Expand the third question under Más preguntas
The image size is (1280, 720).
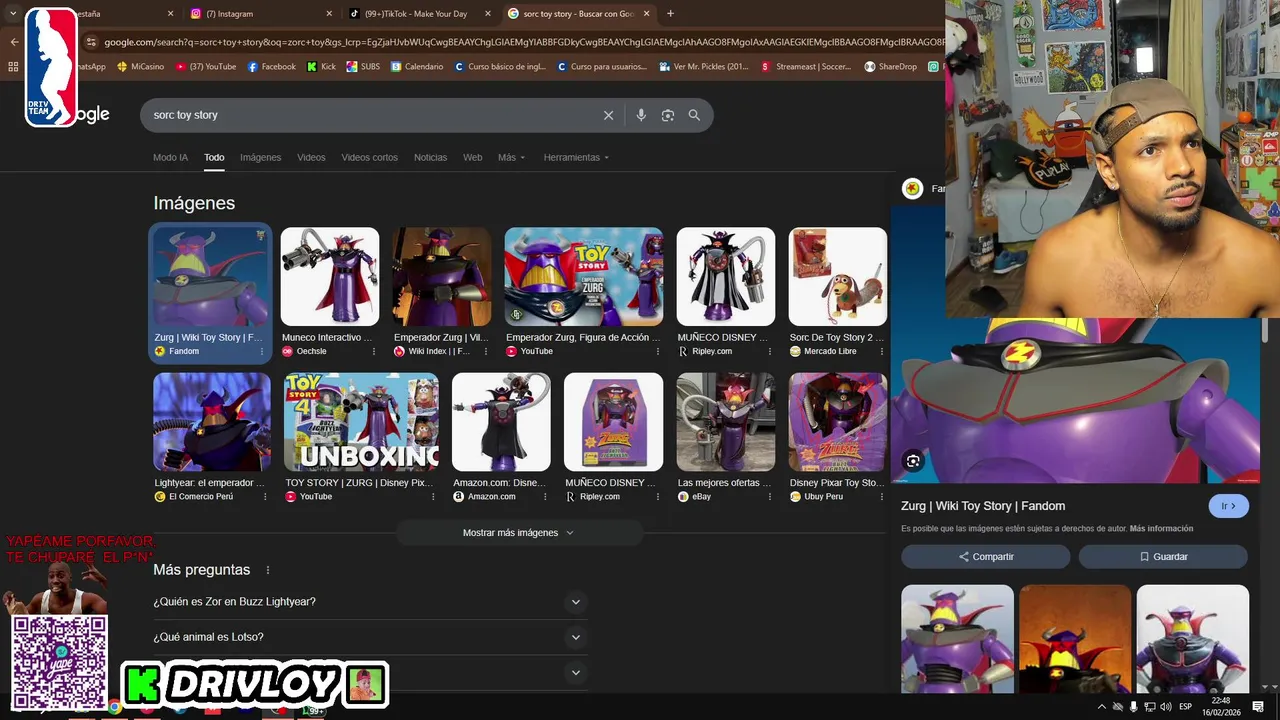click(x=370, y=672)
